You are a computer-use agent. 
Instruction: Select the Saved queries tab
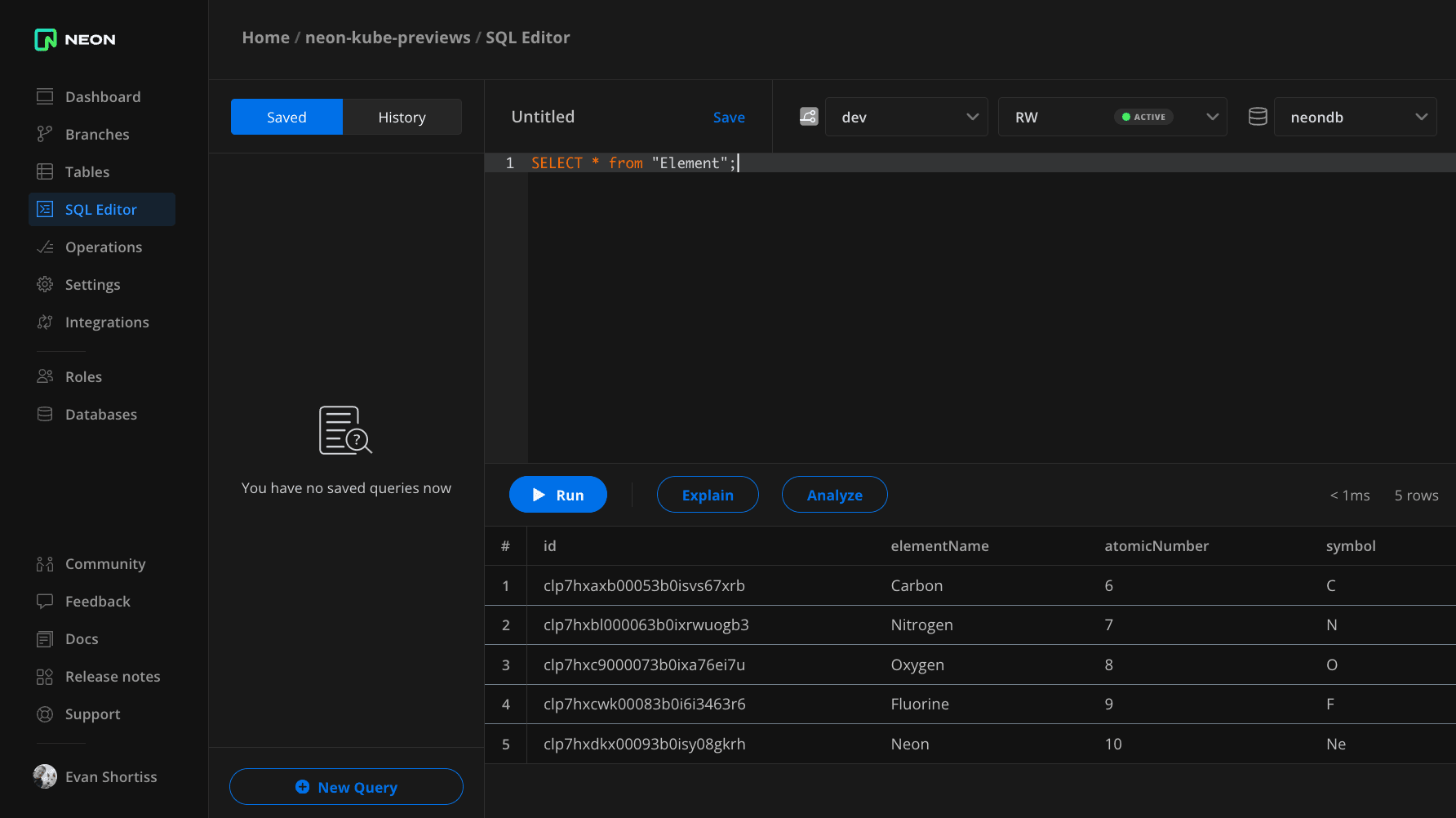click(286, 117)
